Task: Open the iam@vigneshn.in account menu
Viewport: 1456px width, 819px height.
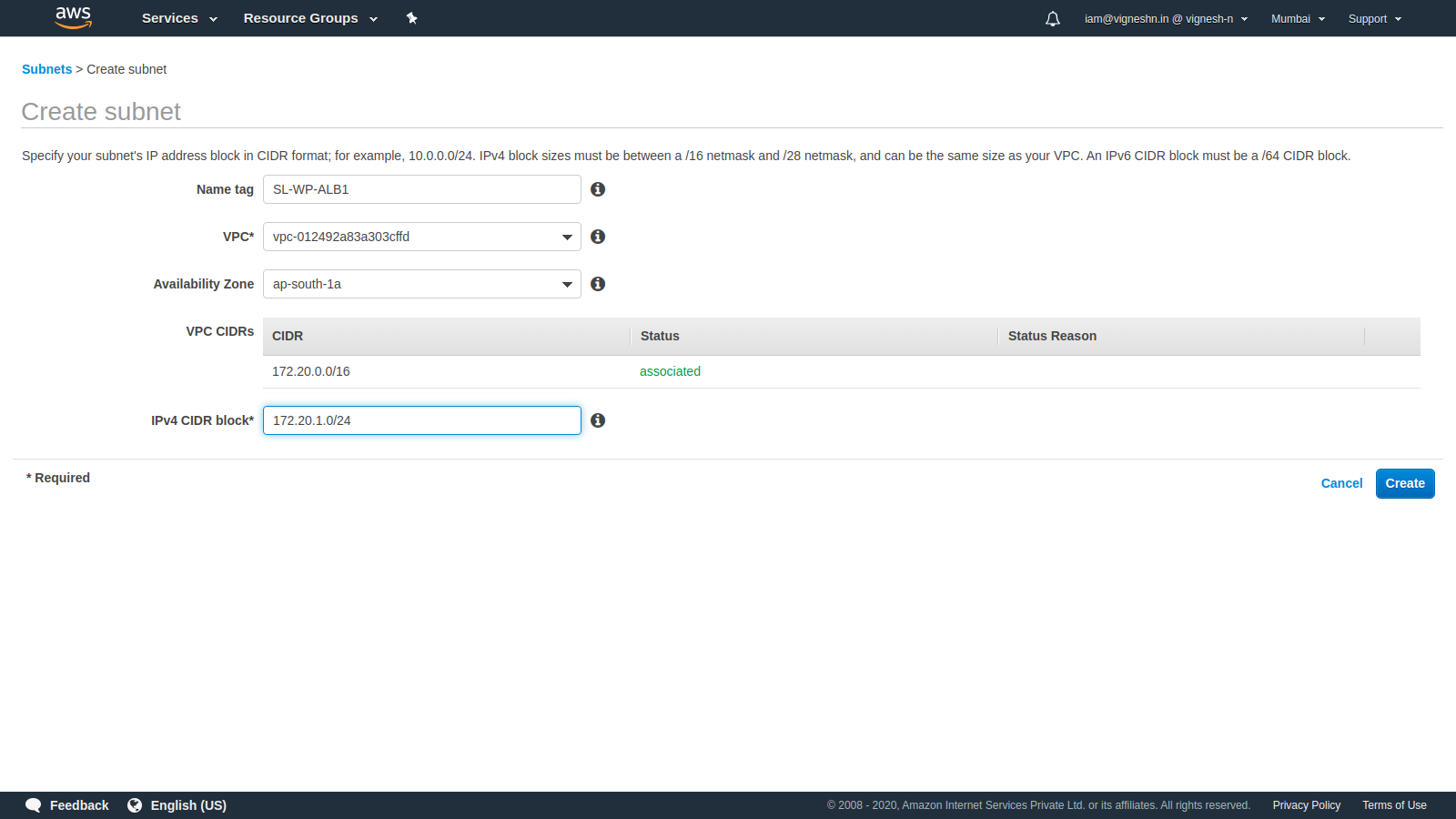Action: (1166, 18)
